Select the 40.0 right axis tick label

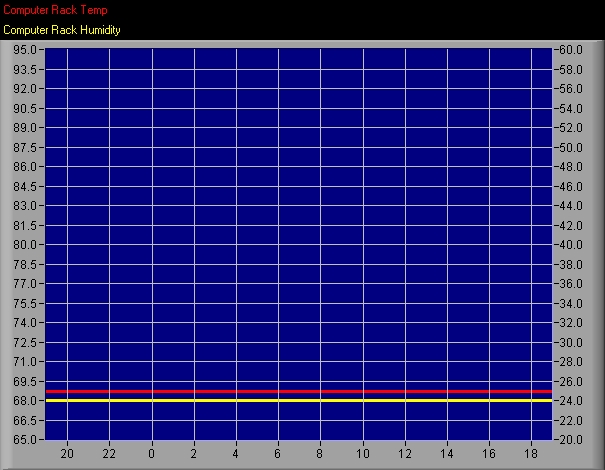pos(571,245)
